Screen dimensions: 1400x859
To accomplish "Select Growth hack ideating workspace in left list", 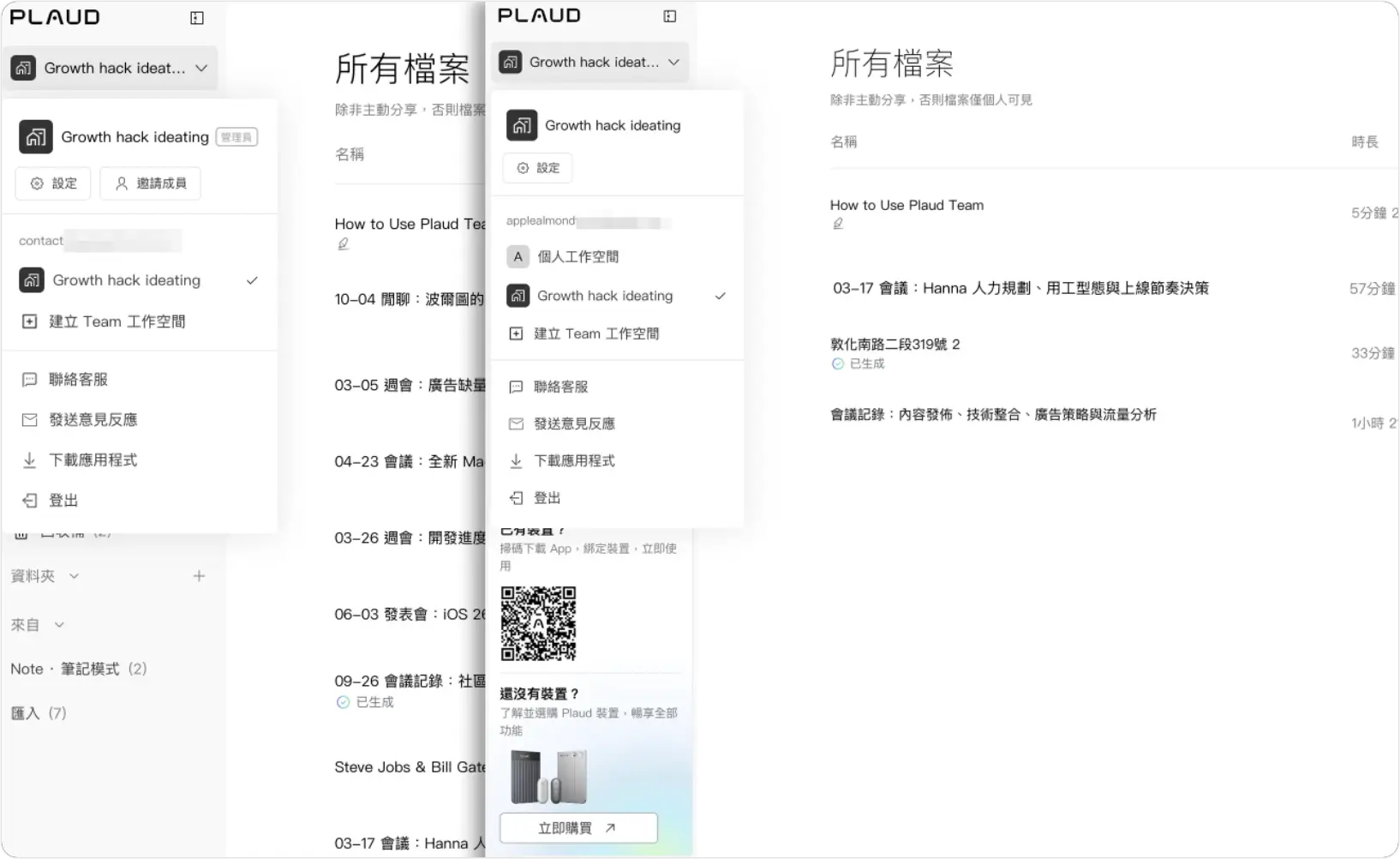I will tap(140, 280).
